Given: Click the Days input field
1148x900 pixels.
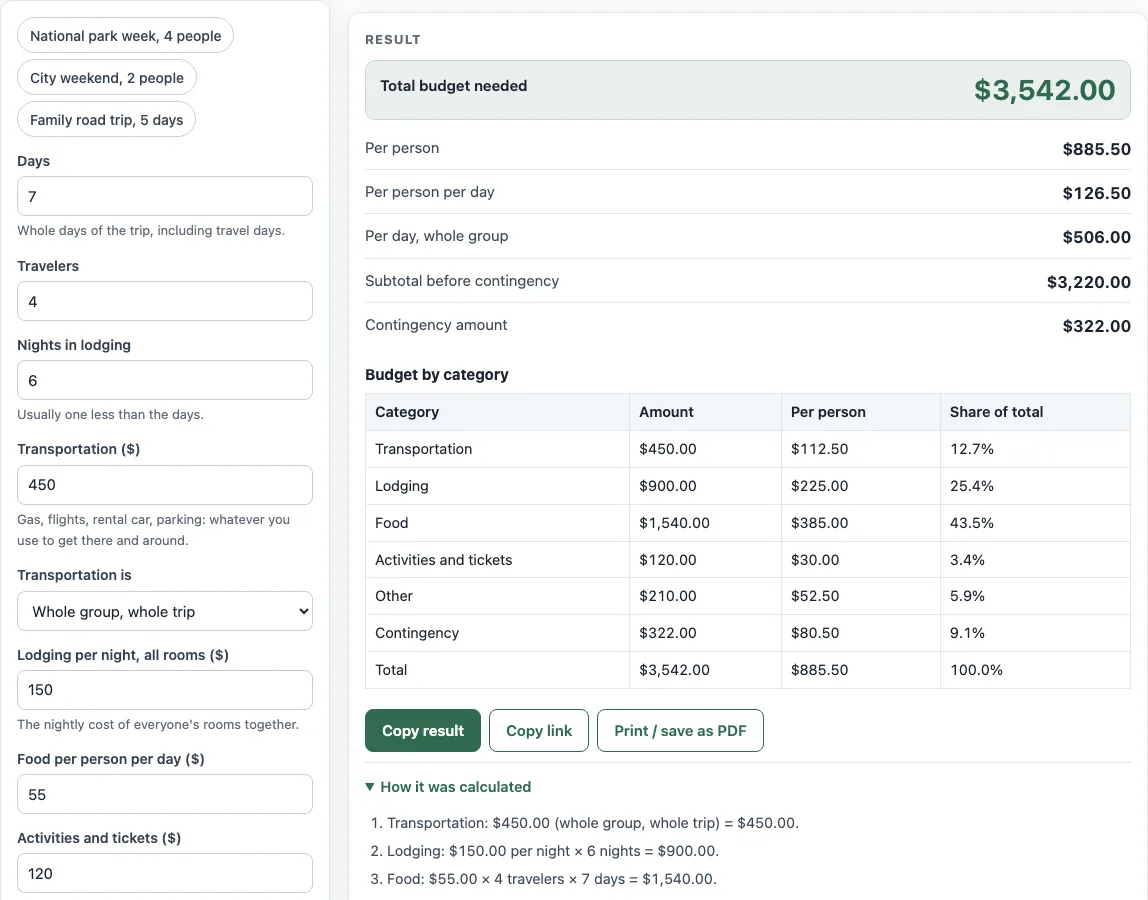Looking at the screenshot, I should [165, 196].
